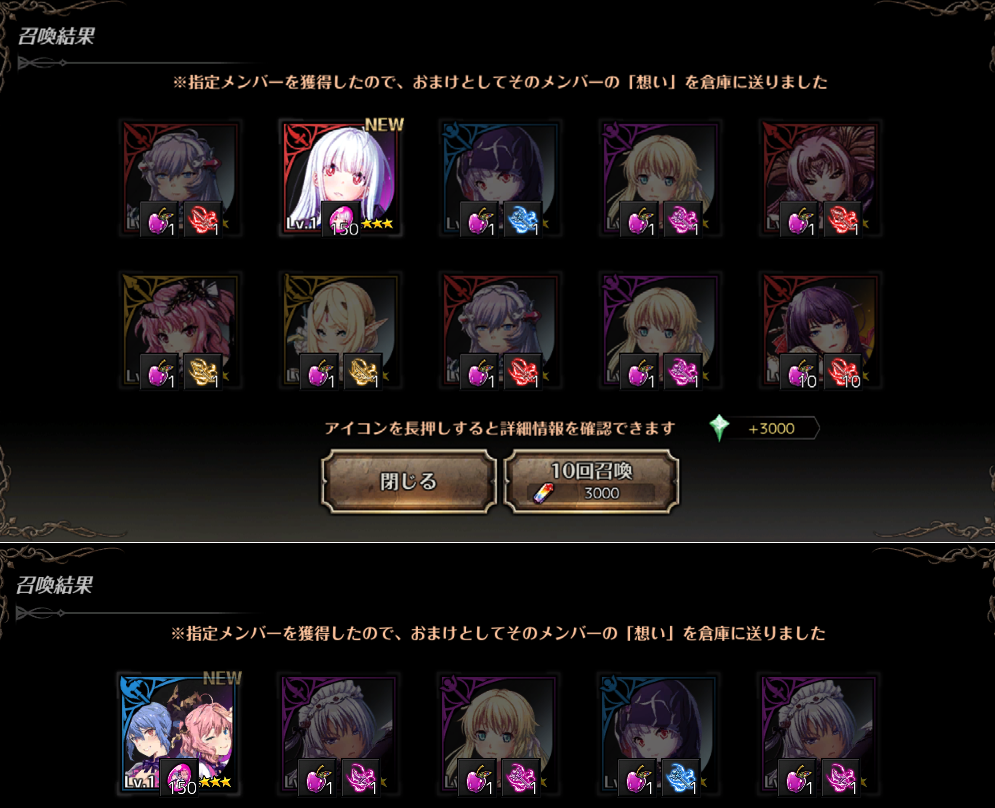Click the blue crystal shard icon in top row

(x=523, y=220)
